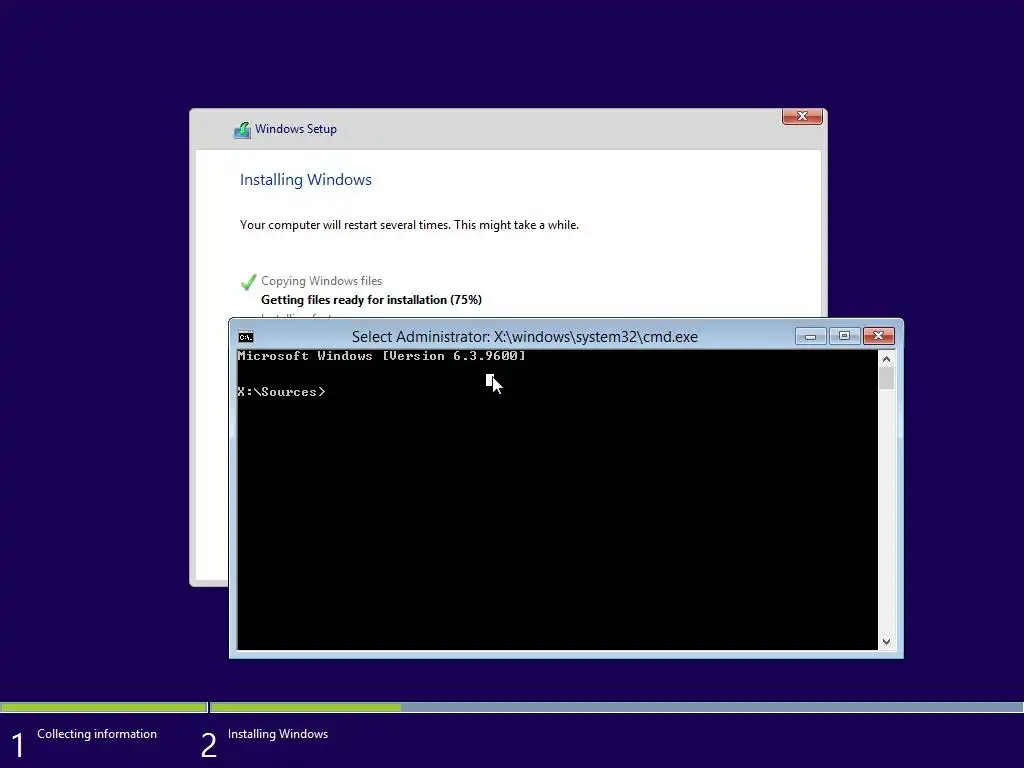Click the 'Collecting information' stage label
Viewport: 1024px width, 768px height.
click(x=97, y=734)
